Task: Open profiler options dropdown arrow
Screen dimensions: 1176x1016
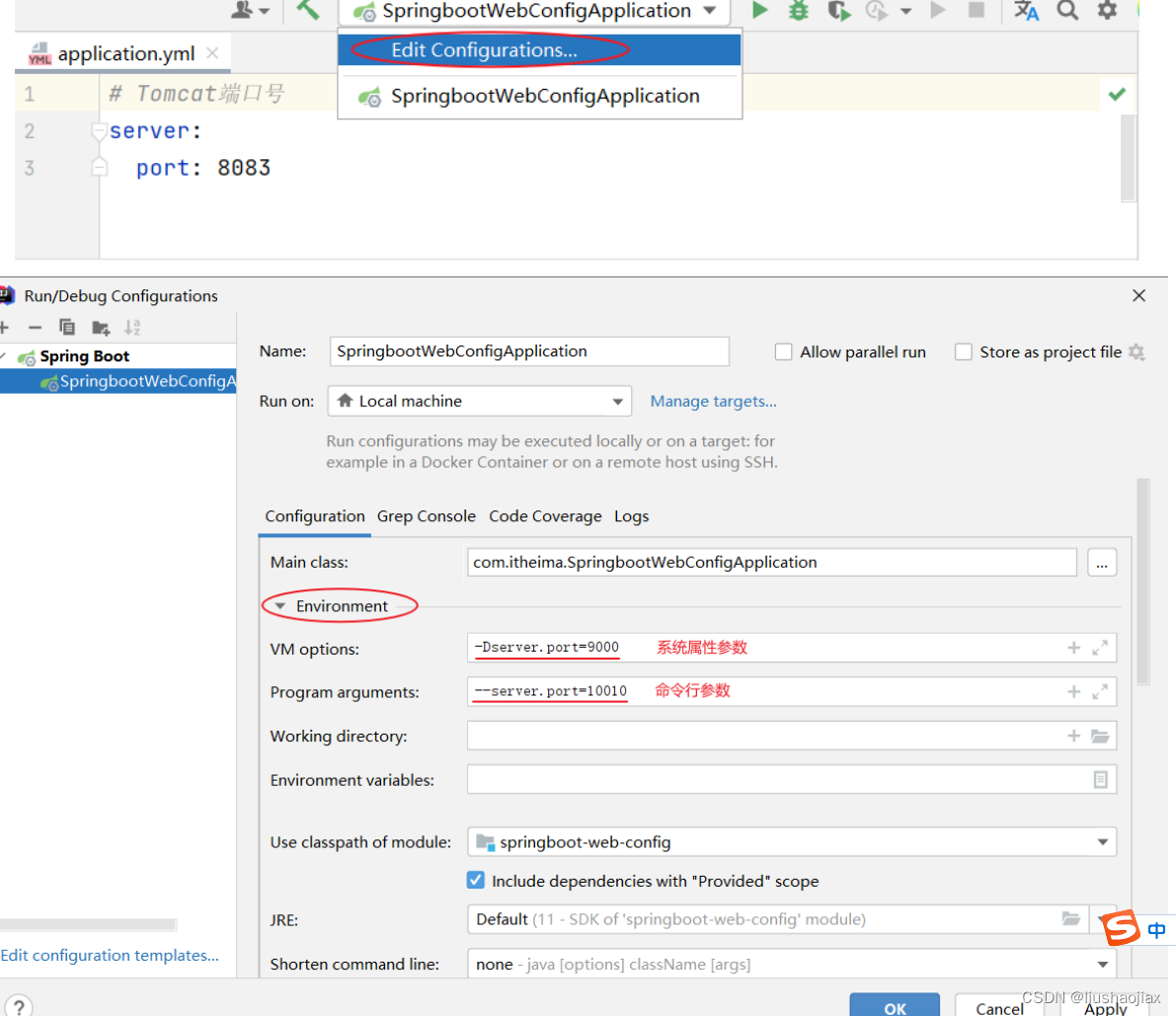Action: click(x=906, y=11)
